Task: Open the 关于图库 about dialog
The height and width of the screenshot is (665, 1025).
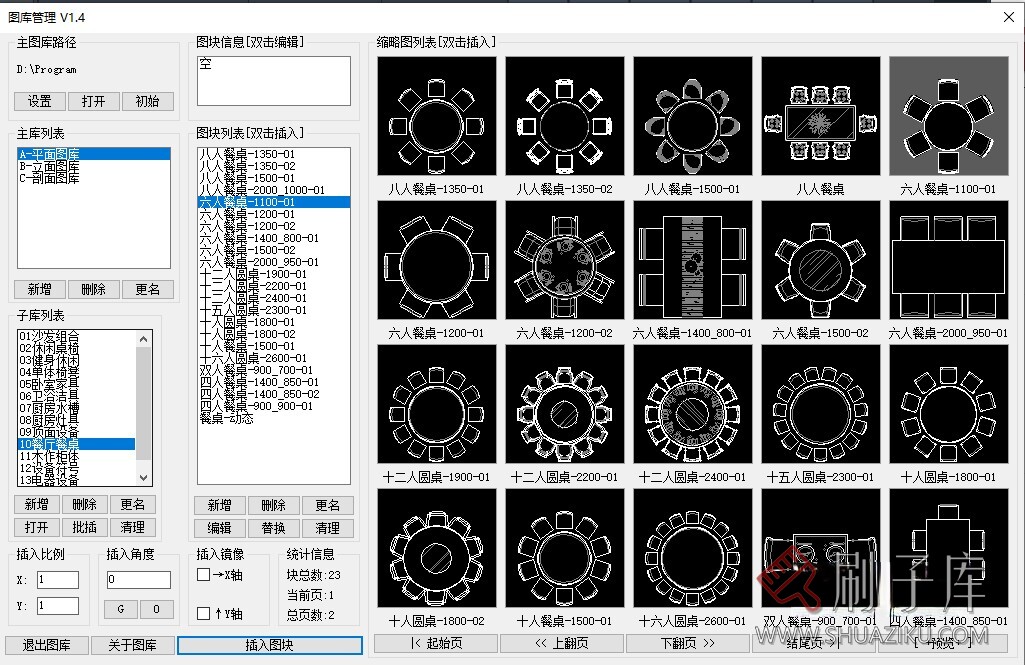Action: tap(132, 646)
